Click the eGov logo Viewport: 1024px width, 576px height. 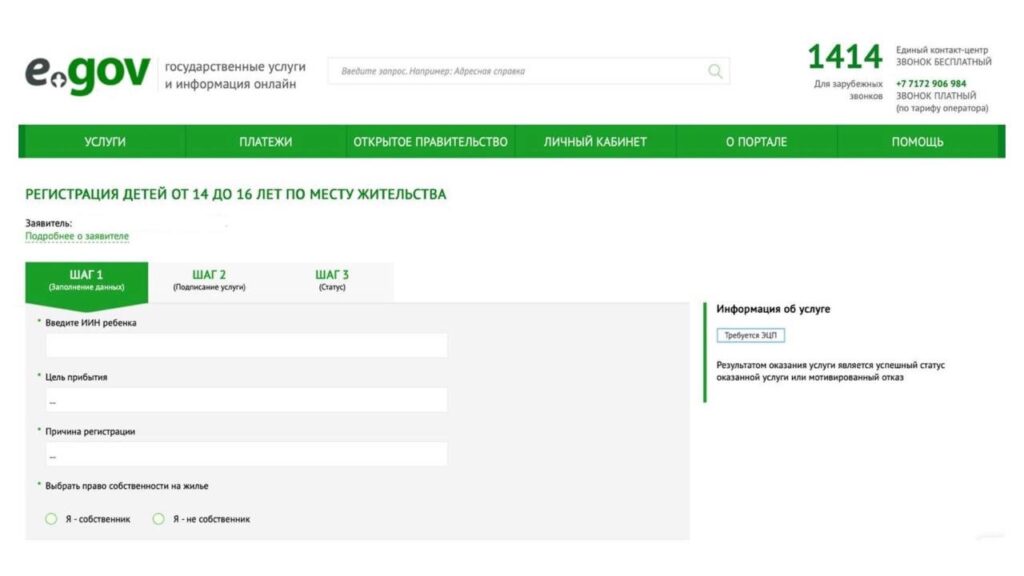tap(88, 74)
